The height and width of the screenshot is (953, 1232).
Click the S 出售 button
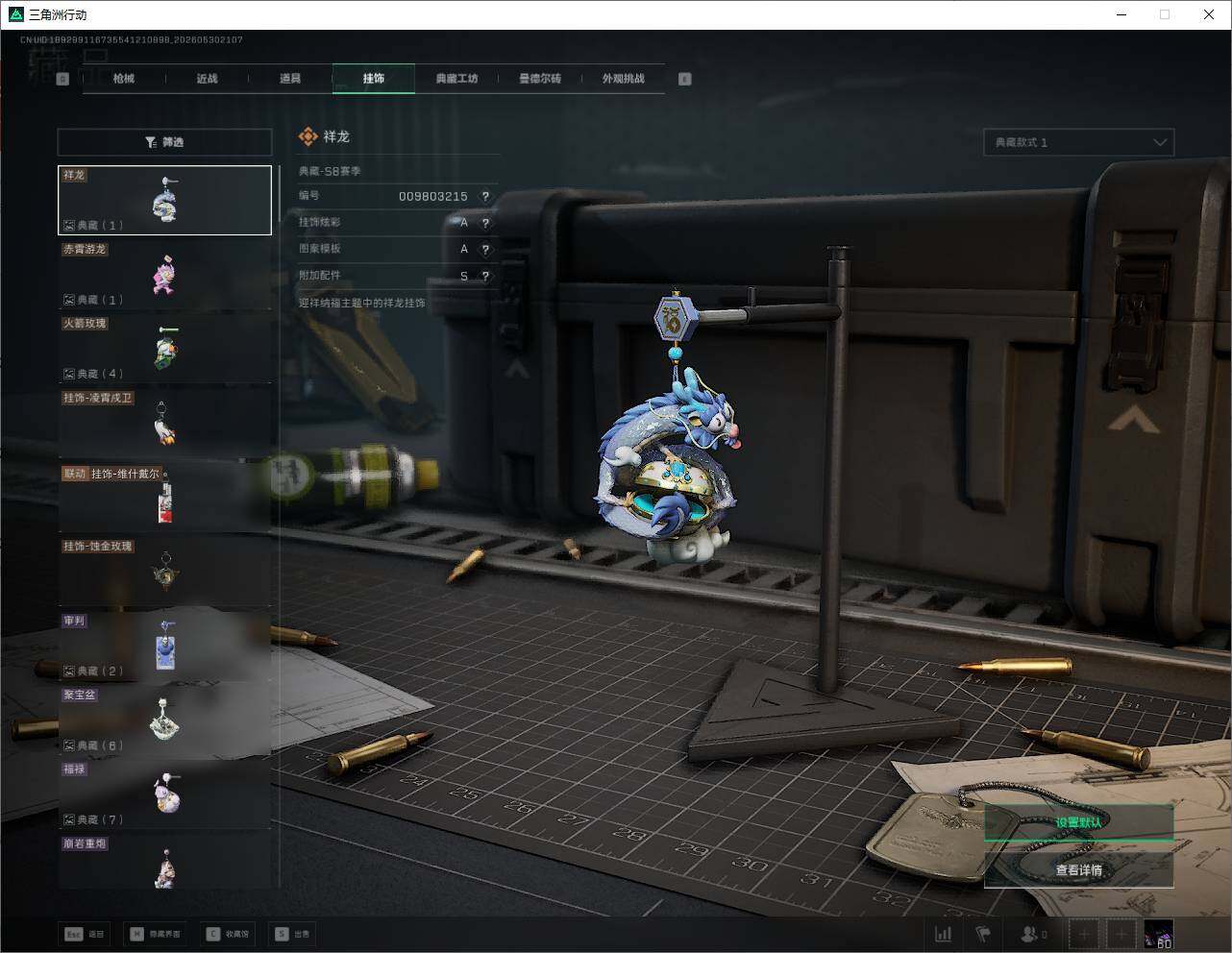point(292,934)
